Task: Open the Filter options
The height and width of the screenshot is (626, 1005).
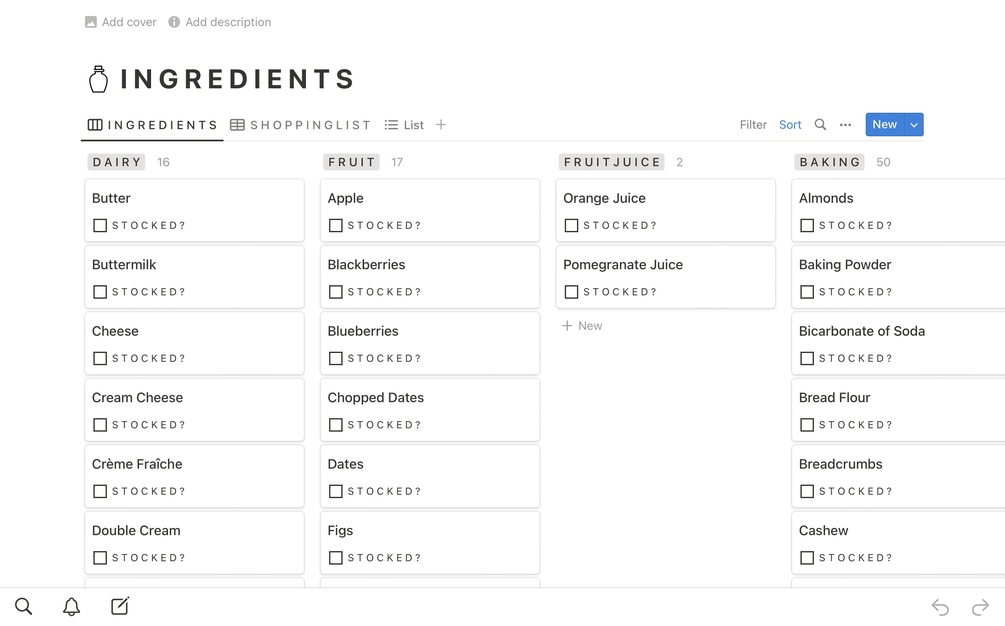Action: [x=753, y=125]
